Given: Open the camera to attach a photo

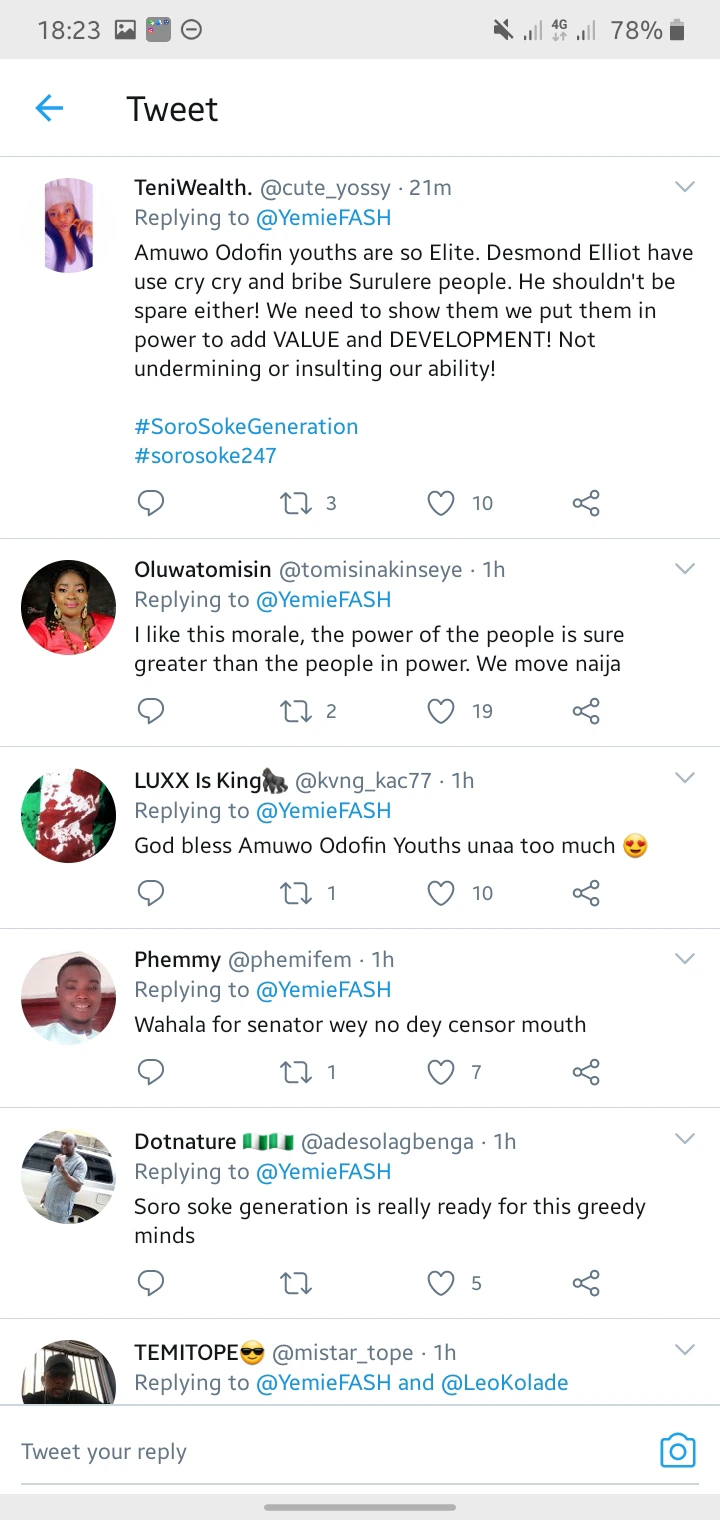Looking at the screenshot, I should click(677, 1450).
